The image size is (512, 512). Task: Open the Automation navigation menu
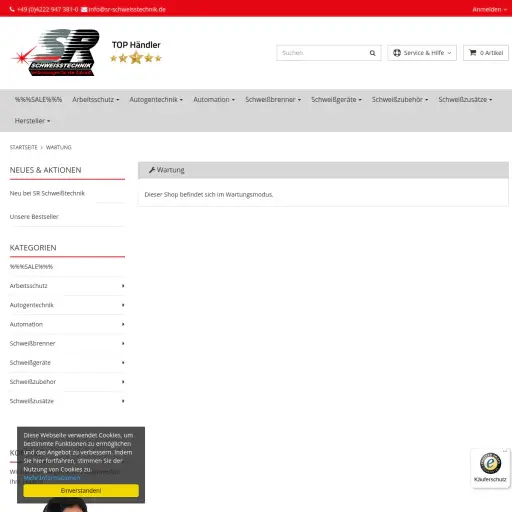click(x=214, y=100)
